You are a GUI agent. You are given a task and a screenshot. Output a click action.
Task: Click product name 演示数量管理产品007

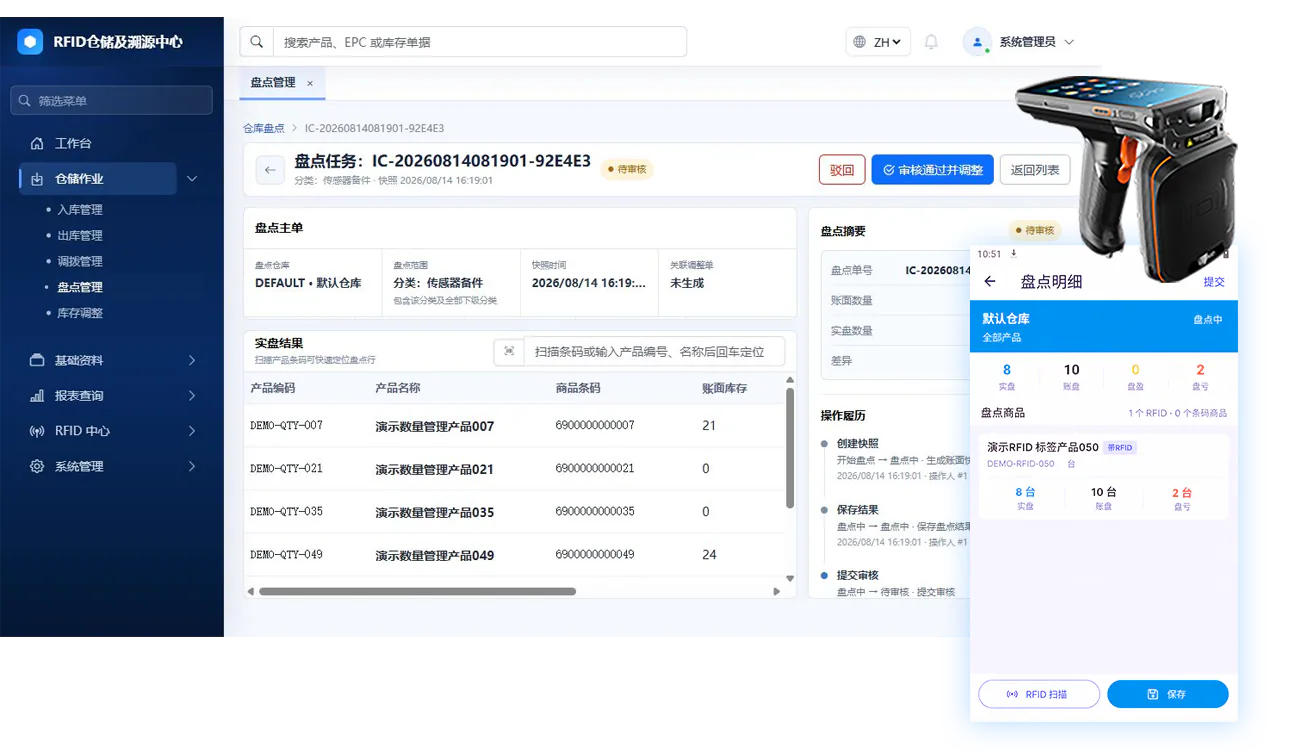(x=435, y=426)
